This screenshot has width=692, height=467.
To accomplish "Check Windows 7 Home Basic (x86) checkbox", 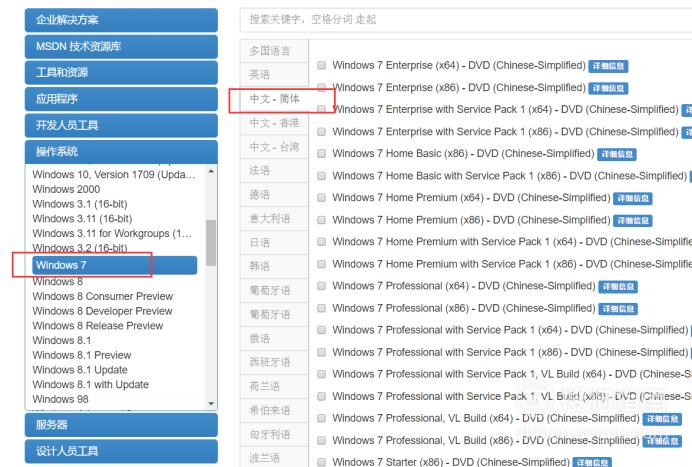I will click(322, 154).
